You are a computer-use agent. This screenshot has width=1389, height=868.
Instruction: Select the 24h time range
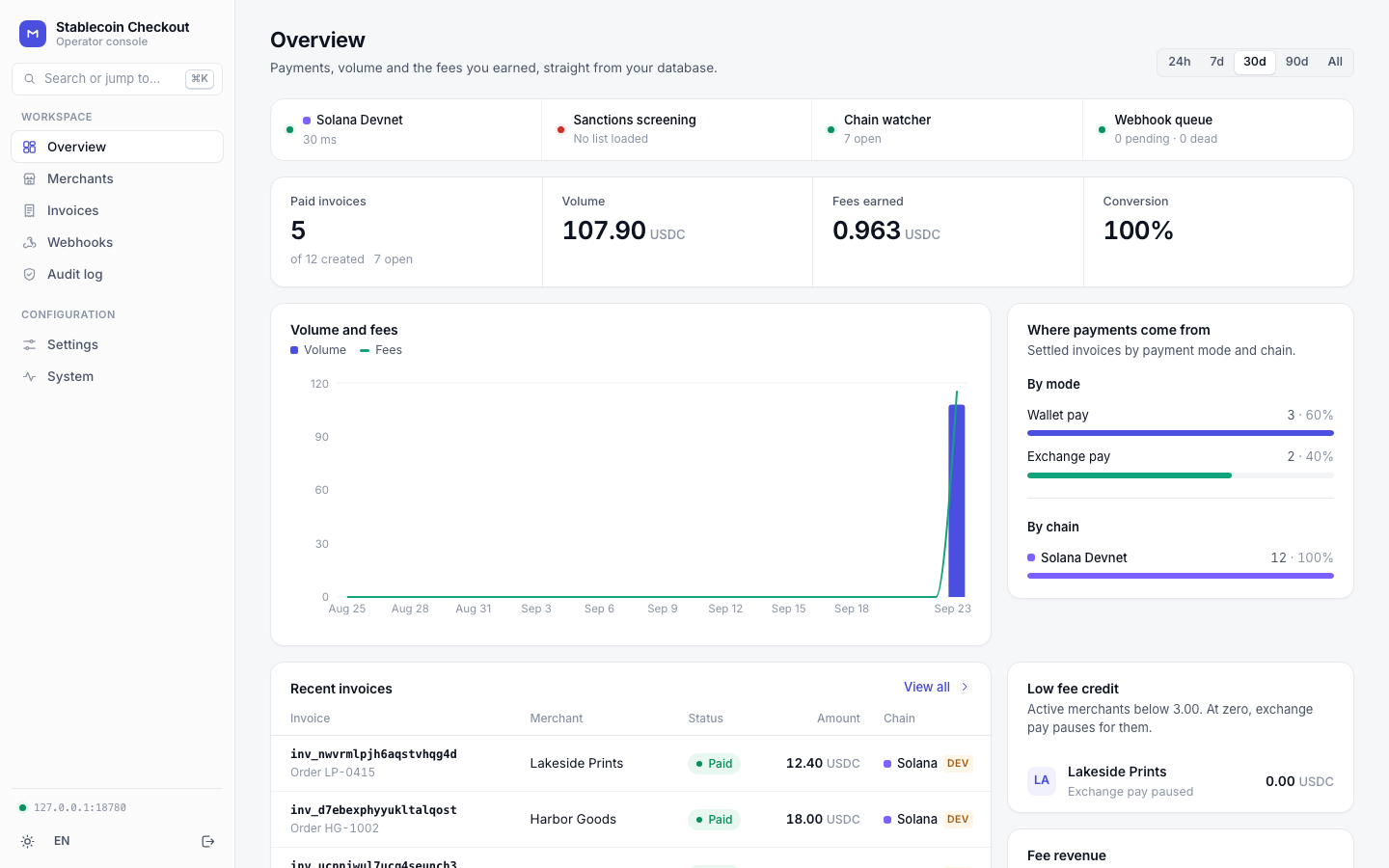pyautogui.click(x=1180, y=62)
